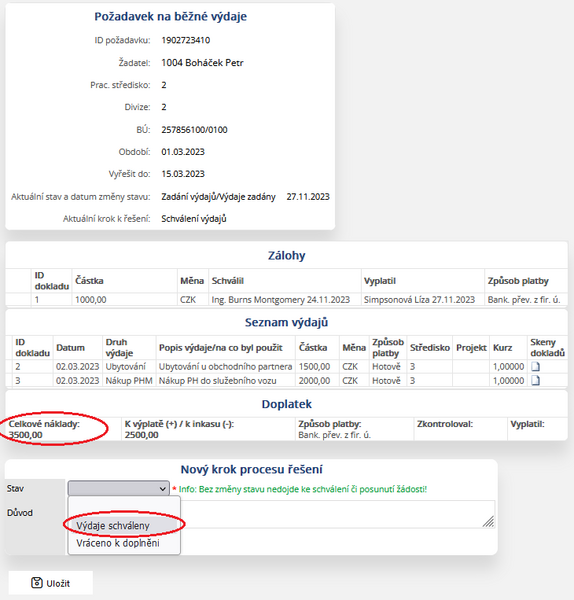Click payer 'Simpsonová Líza 27.11.2023'

[419, 300]
